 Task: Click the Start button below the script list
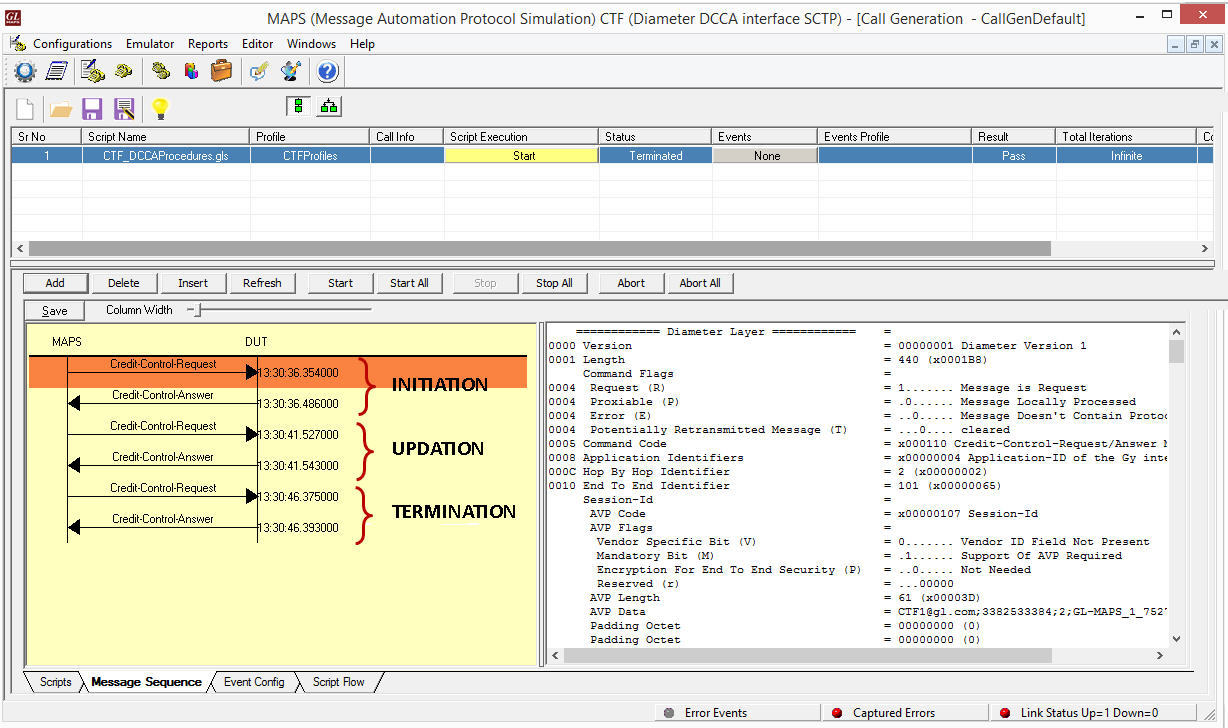pos(340,283)
